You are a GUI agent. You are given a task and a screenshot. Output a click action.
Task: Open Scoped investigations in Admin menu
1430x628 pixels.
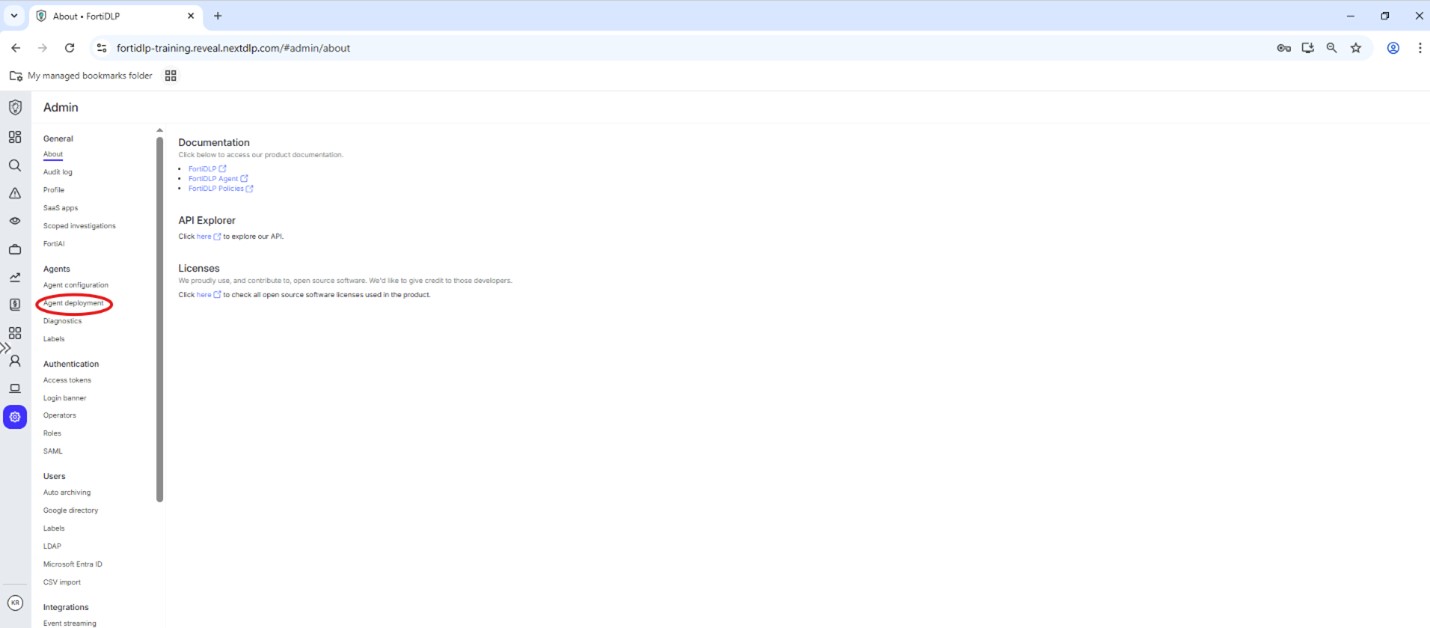coord(80,226)
